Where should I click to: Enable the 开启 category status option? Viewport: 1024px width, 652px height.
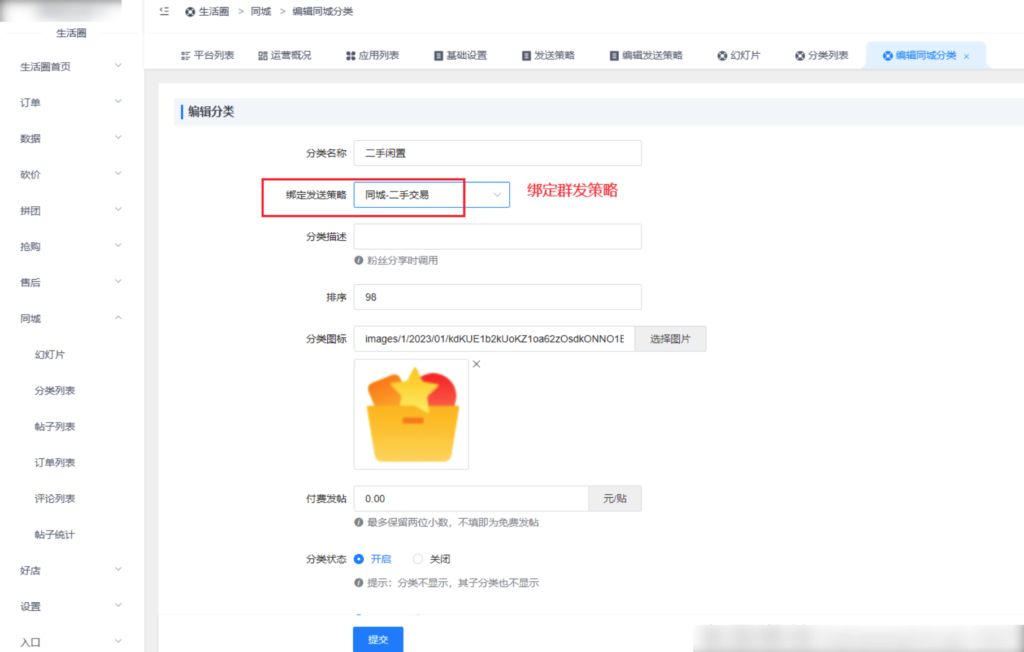pos(361,559)
